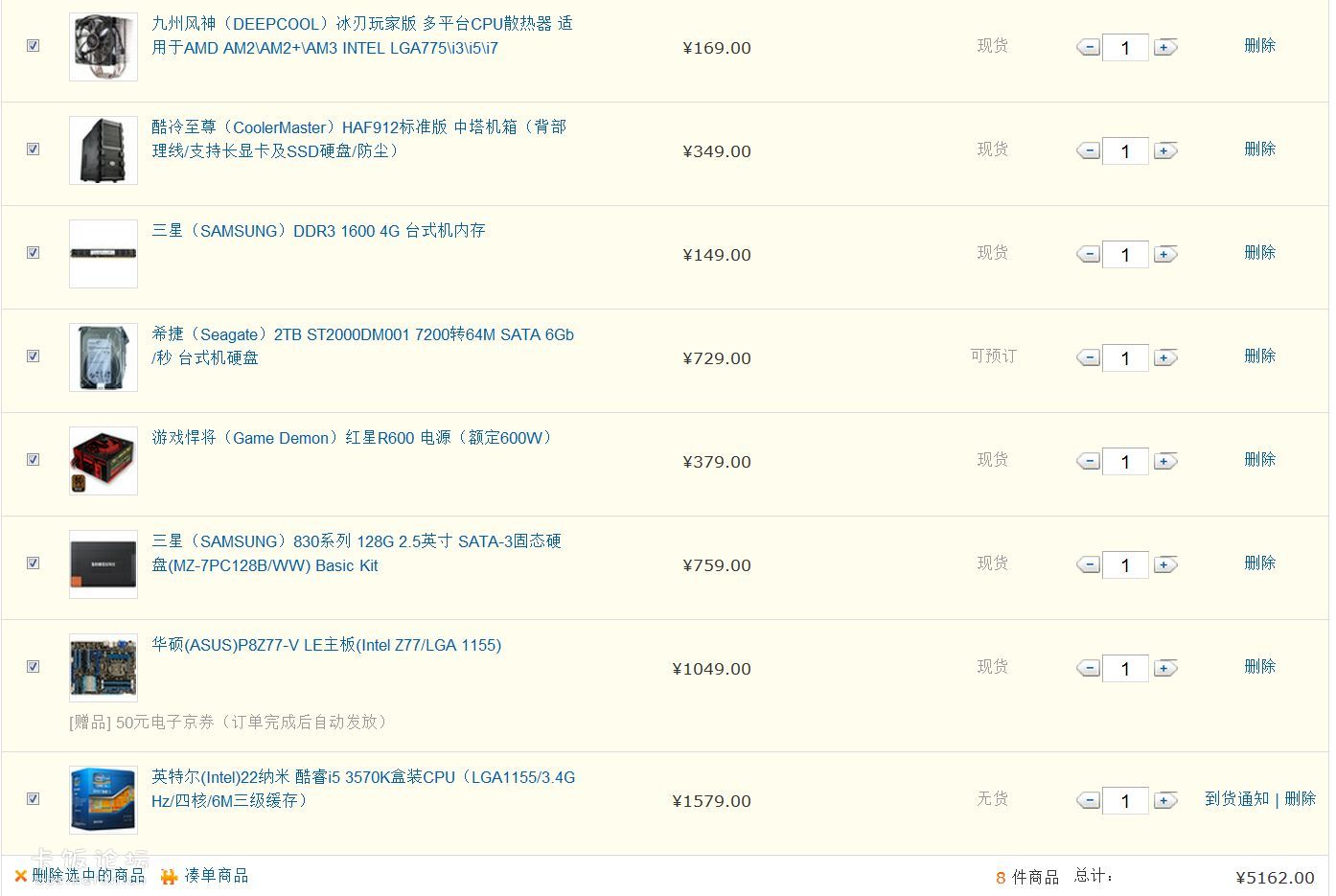Decrease quantity of DEEPCOOL CPU cooler
Viewport: 1336px width, 896px height.
click(1089, 47)
